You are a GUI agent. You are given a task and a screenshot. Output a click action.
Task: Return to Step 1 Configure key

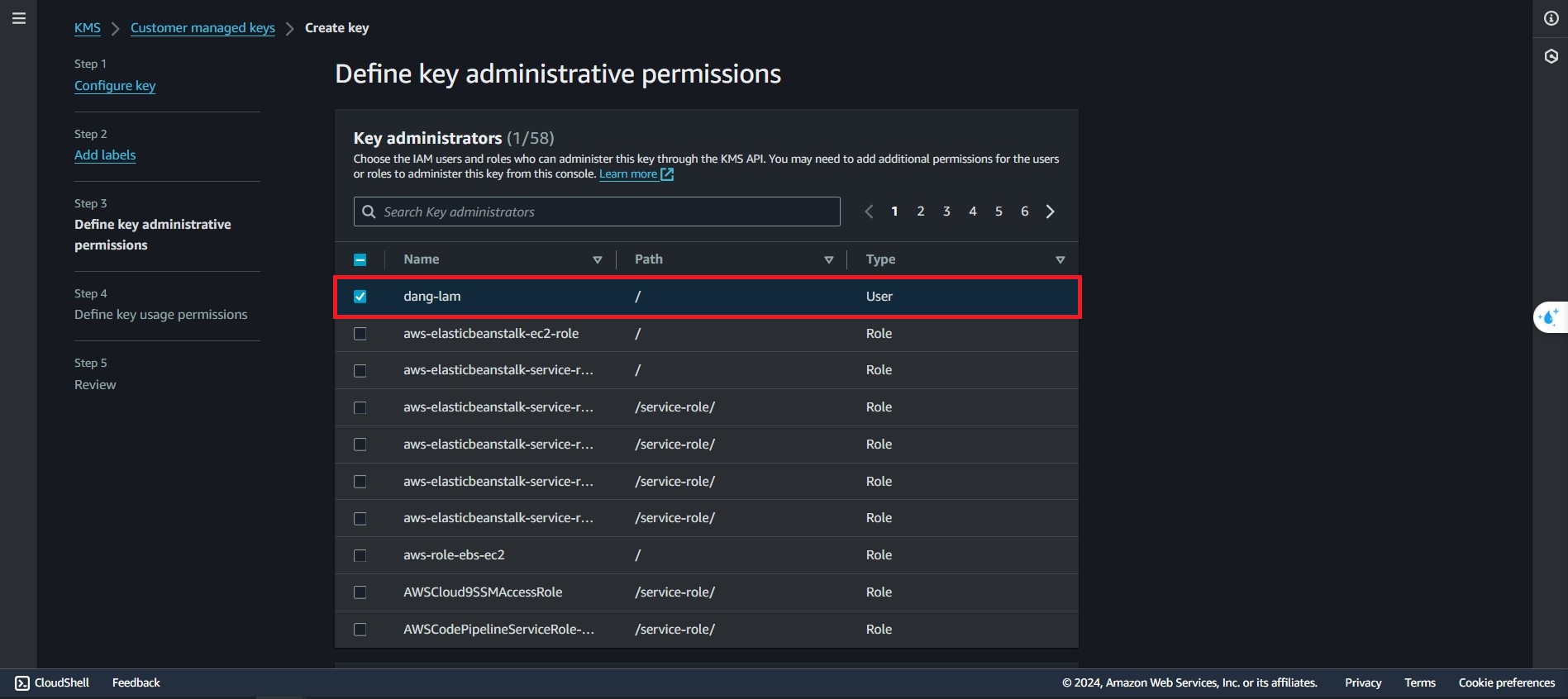115,86
